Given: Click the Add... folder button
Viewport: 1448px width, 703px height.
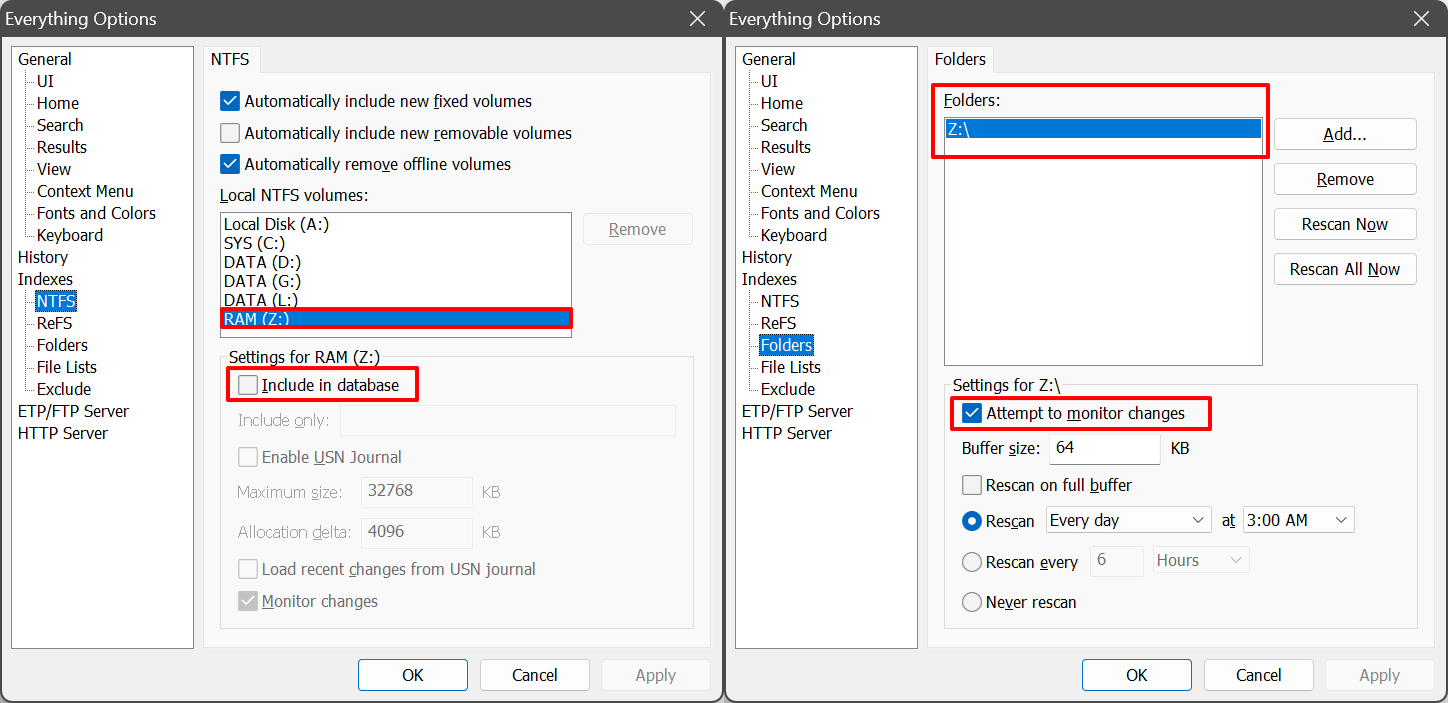Looking at the screenshot, I should coord(1345,134).
